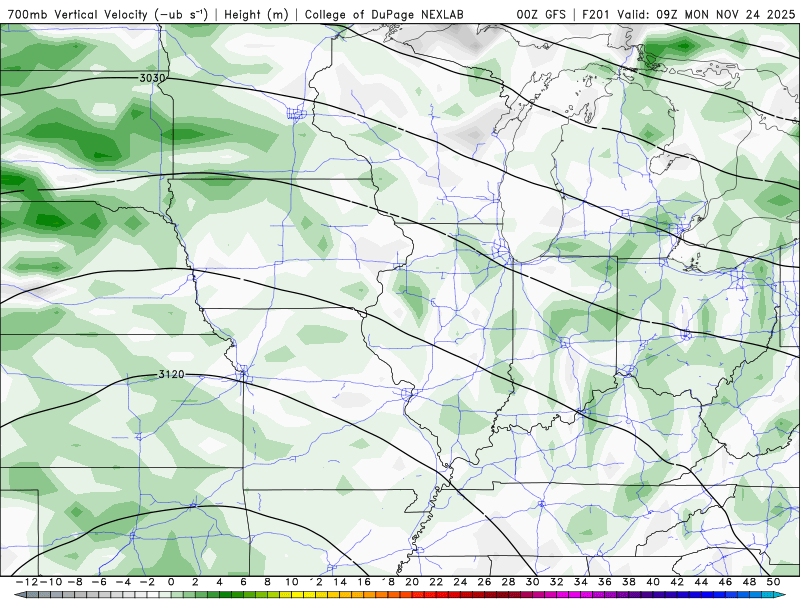
Task: Click the '38' colorbar scale value
Action: coord(629,582)
